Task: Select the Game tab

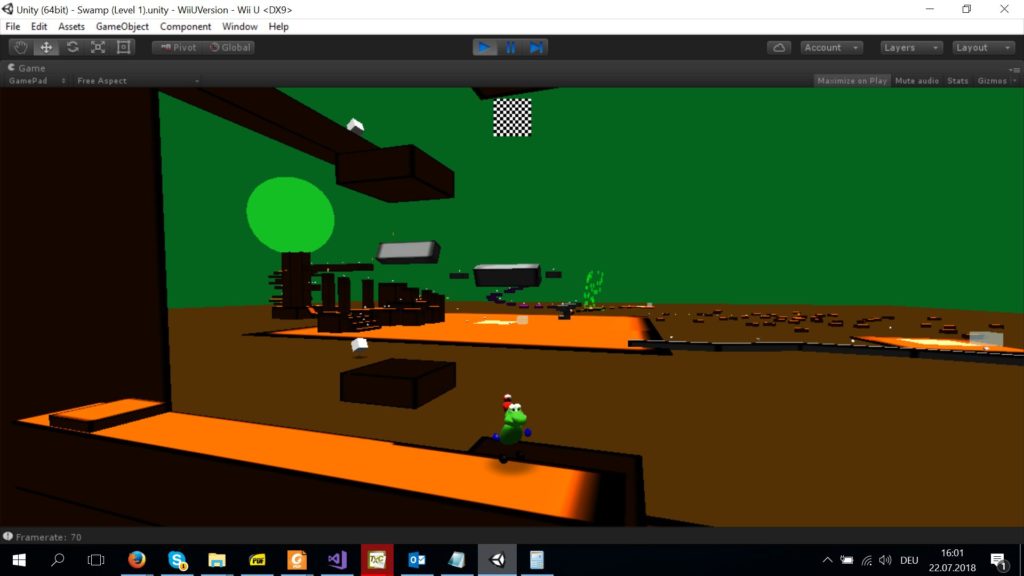Action: coord(26,68)
